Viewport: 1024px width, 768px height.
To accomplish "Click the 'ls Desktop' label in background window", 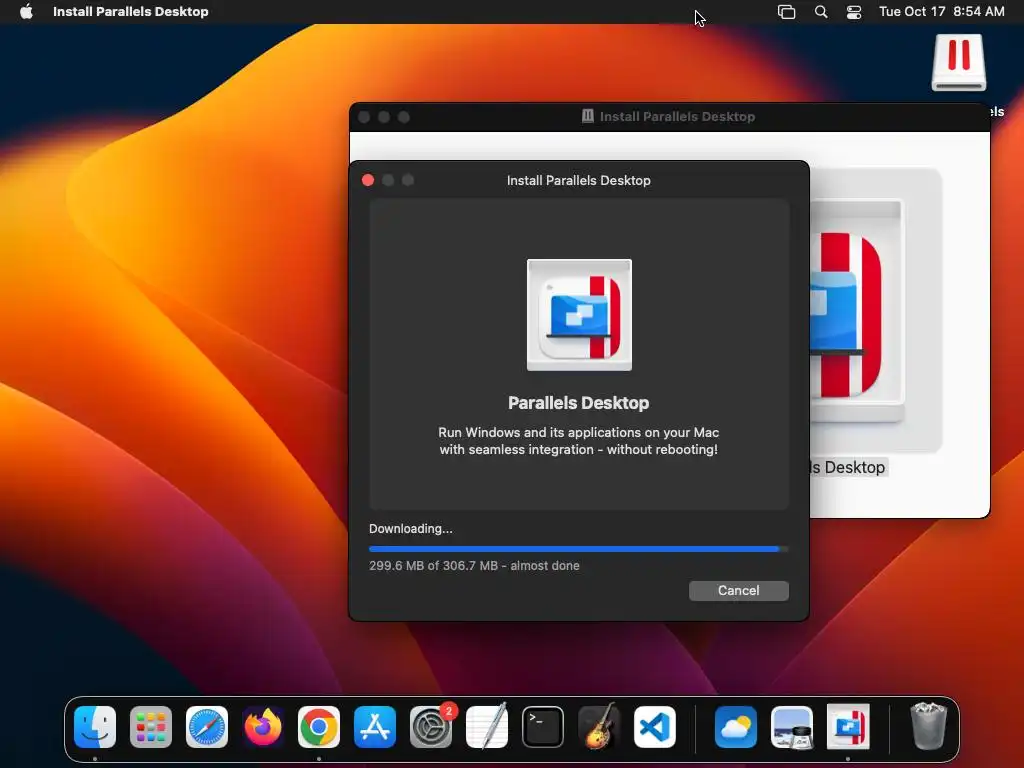I will [x=848, y=468].
